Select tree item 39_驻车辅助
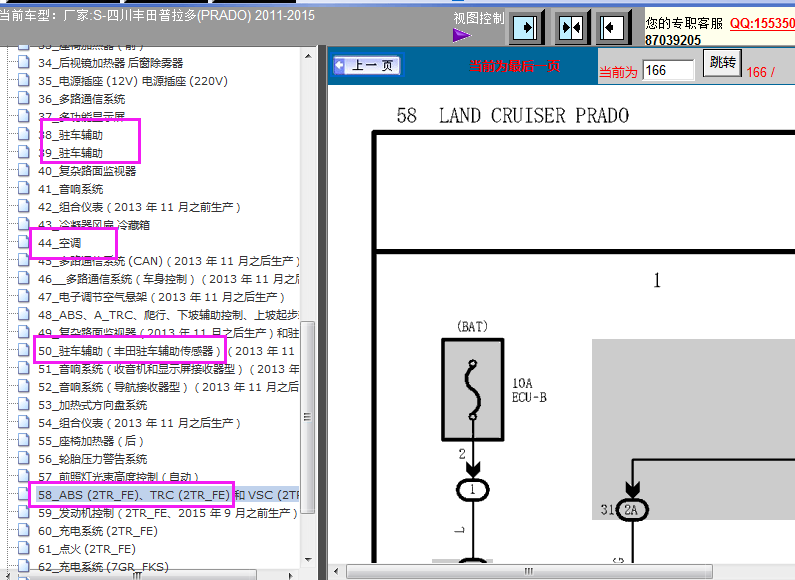Screen dimensions: 795x580 [70, 153]
